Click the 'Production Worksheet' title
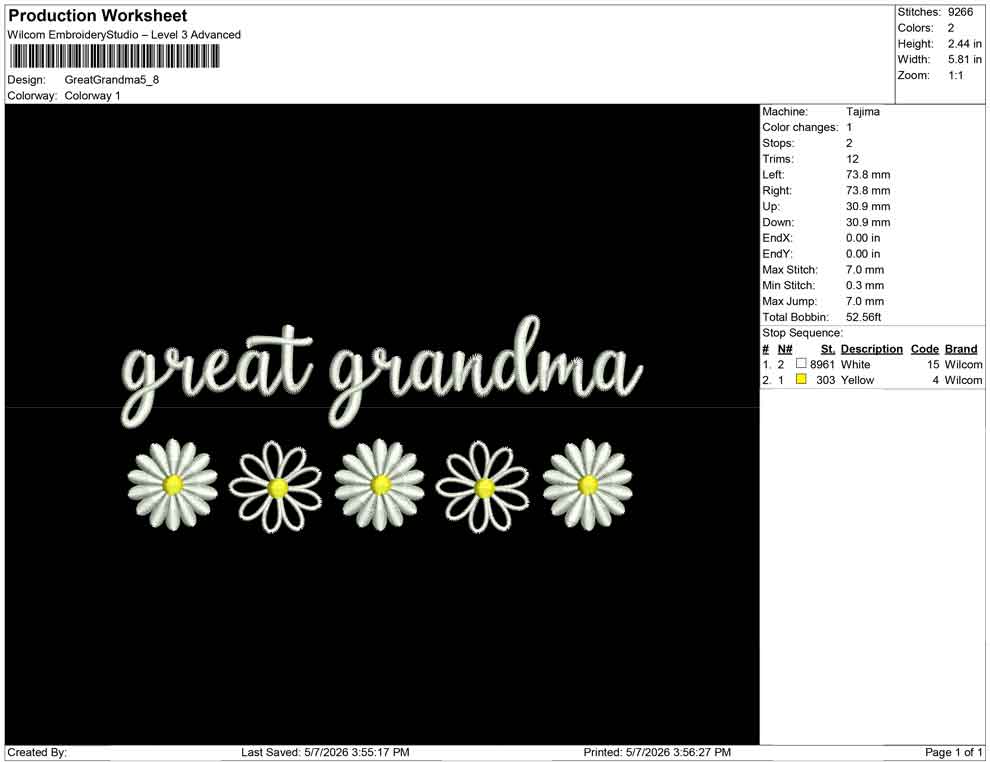The height and width of the screenshot is (762, 990). pyautogui.click(x=97, y=16)
